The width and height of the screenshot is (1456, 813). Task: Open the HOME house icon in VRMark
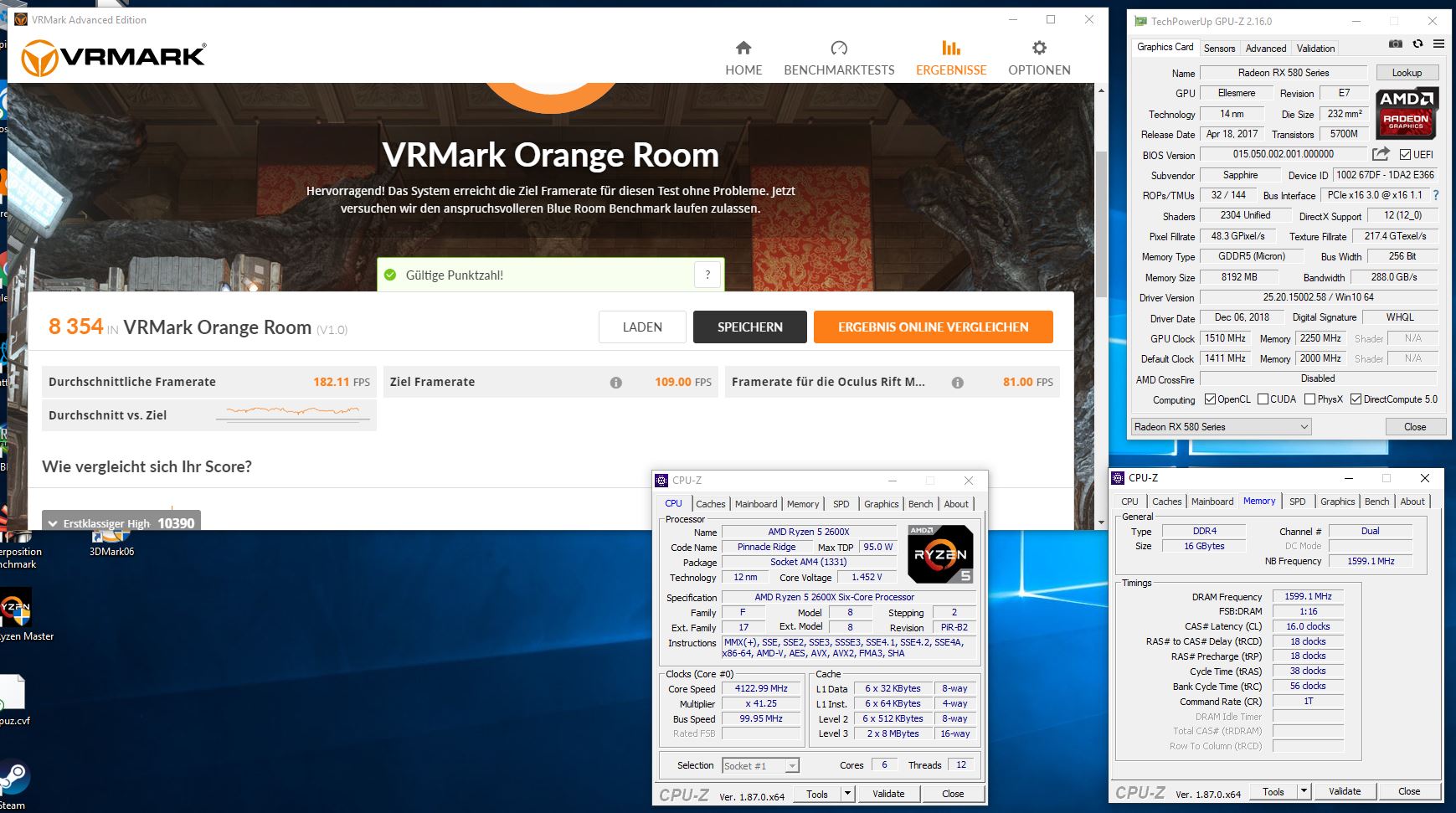tap(743, 48)
